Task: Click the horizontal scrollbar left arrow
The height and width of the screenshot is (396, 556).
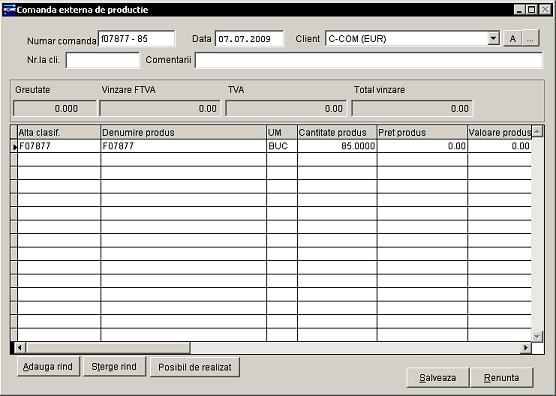Action: 20,347
